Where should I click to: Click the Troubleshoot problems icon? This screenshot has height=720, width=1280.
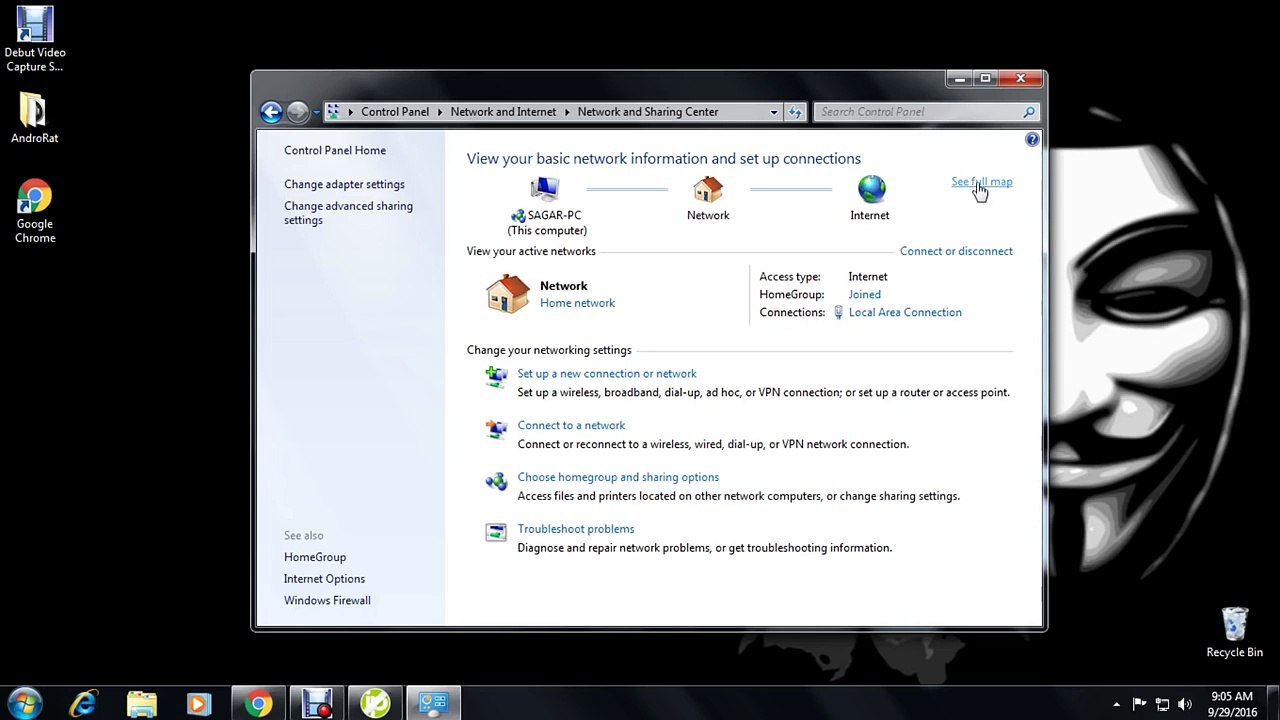(x=496, y=532)
